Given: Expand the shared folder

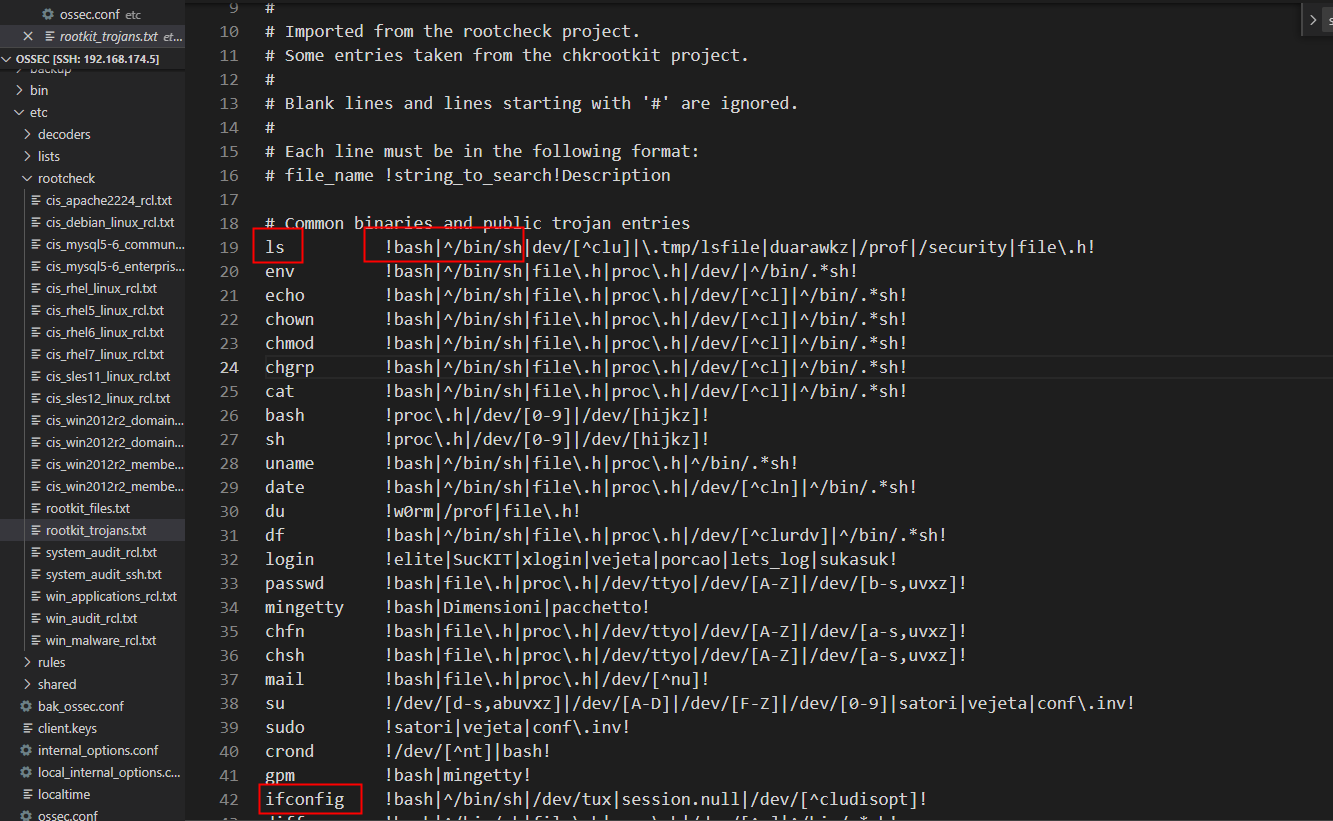Looking at the screenshot, I should click(27, 684).
